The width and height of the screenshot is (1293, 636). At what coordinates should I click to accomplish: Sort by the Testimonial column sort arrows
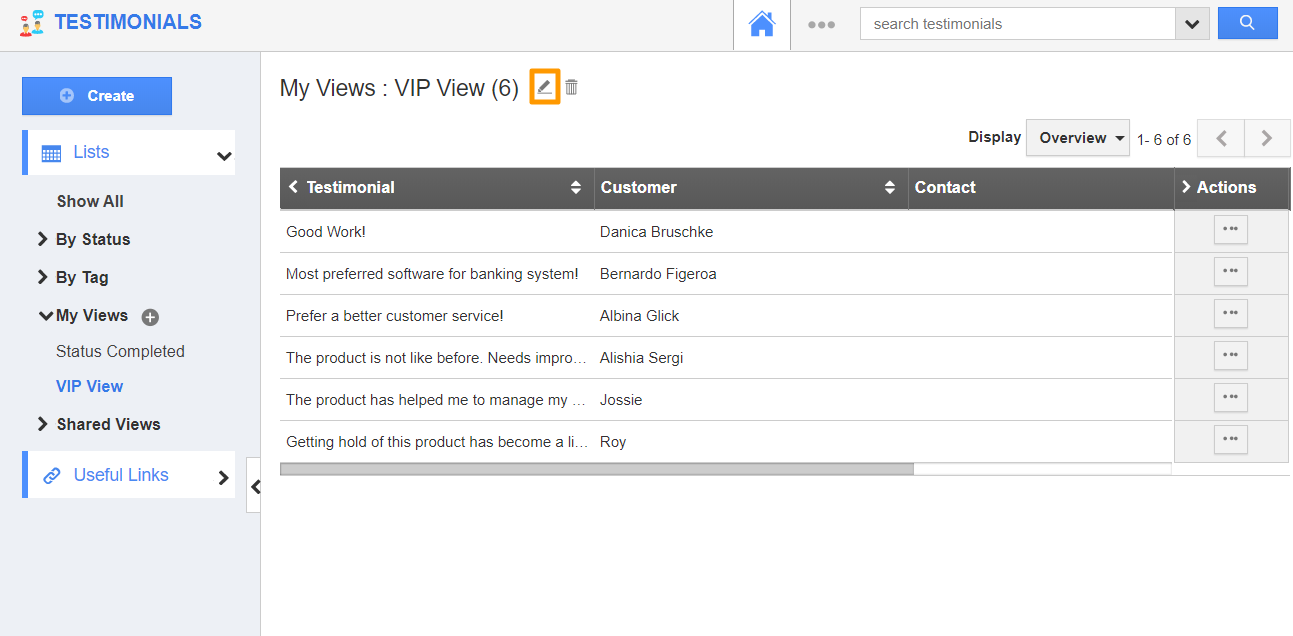point(576,187)
